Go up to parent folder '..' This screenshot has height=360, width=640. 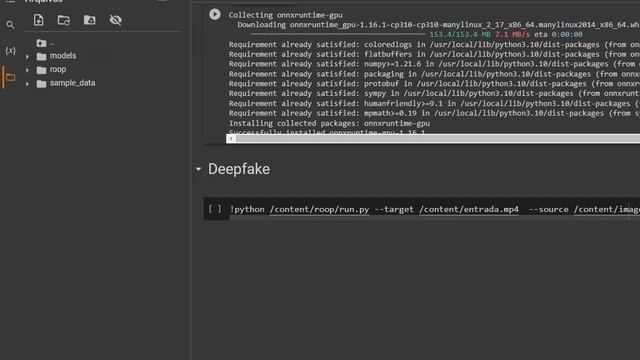46,43
